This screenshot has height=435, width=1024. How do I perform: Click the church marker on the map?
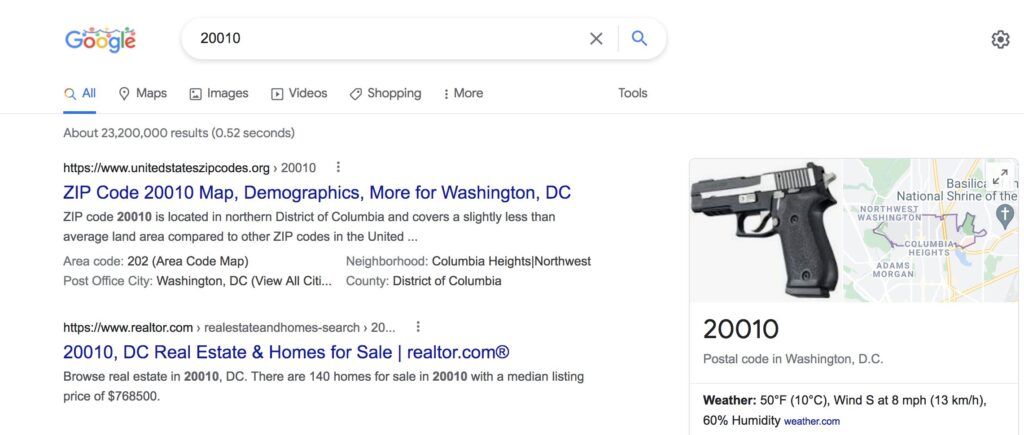[x=1006, y=216]
